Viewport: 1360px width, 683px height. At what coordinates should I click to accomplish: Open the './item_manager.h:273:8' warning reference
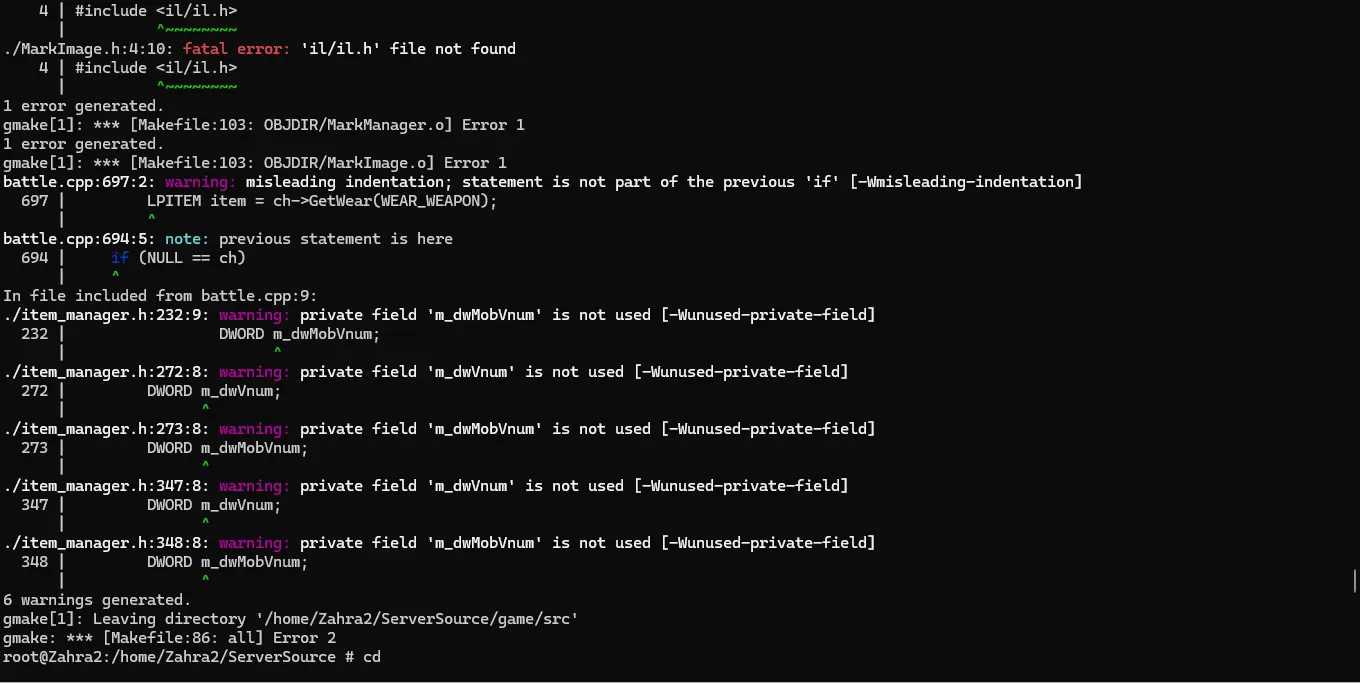[x=106, y=429]
